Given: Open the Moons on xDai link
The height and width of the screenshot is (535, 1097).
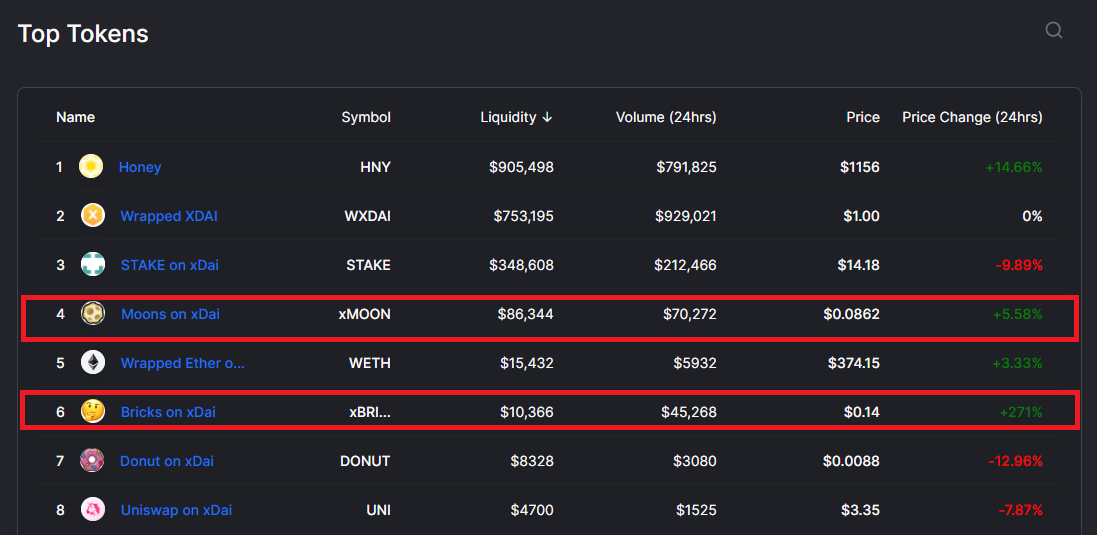Looking at the screenshot, I should pyautogui.click(x=170, y=314).
